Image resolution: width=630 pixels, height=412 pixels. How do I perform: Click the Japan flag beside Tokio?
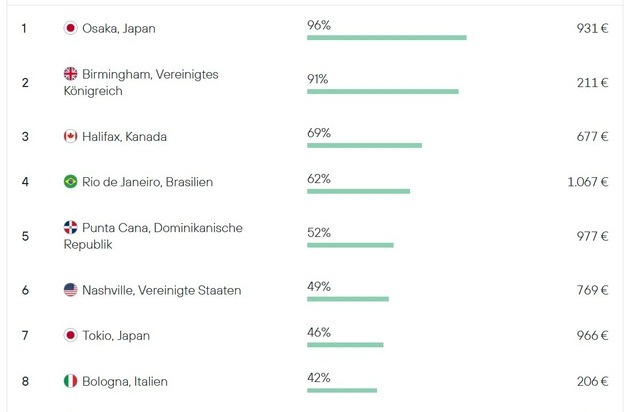pyautogui.click(x=70, y=335)
